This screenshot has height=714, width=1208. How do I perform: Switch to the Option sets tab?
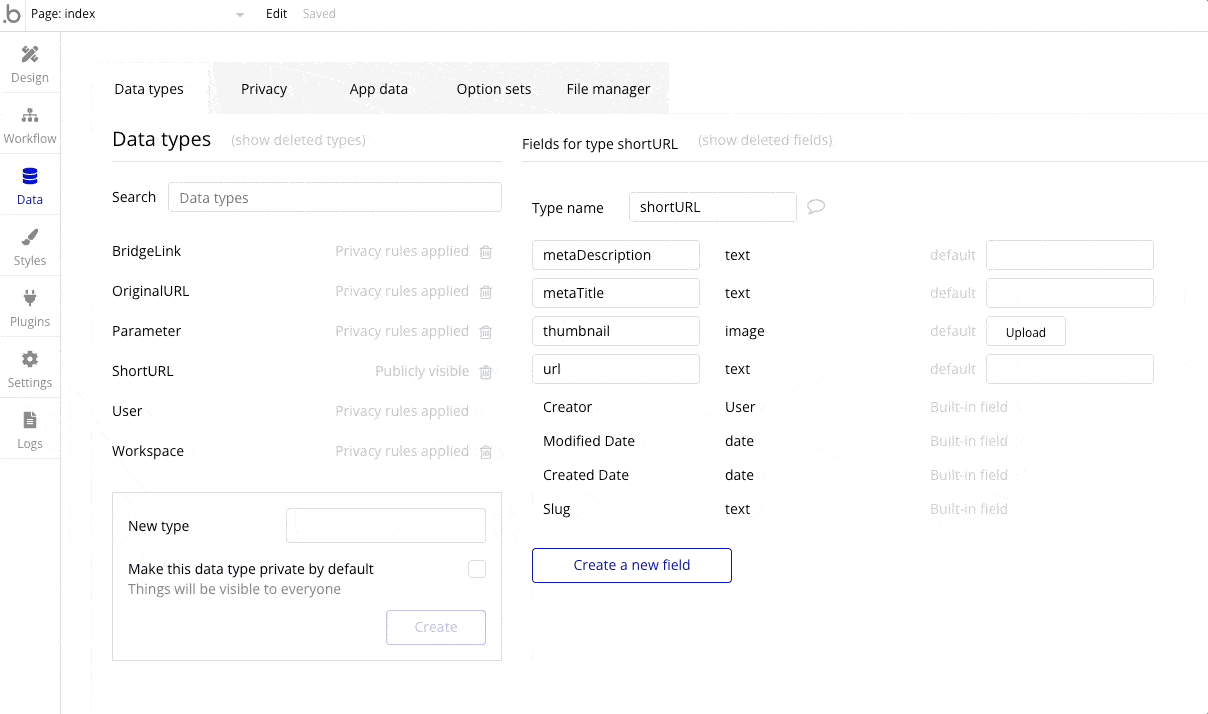pos(493,89)
